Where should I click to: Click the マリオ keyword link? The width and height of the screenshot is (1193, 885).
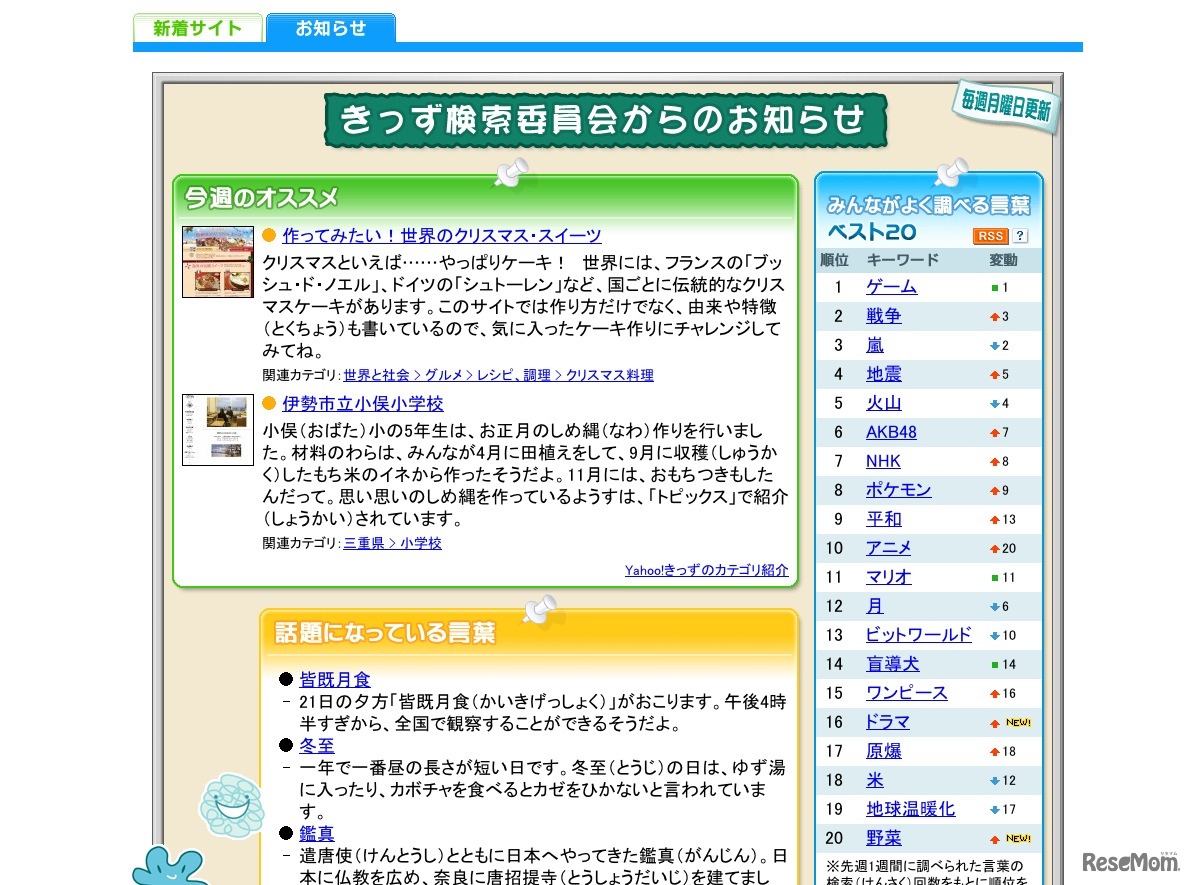889,577
